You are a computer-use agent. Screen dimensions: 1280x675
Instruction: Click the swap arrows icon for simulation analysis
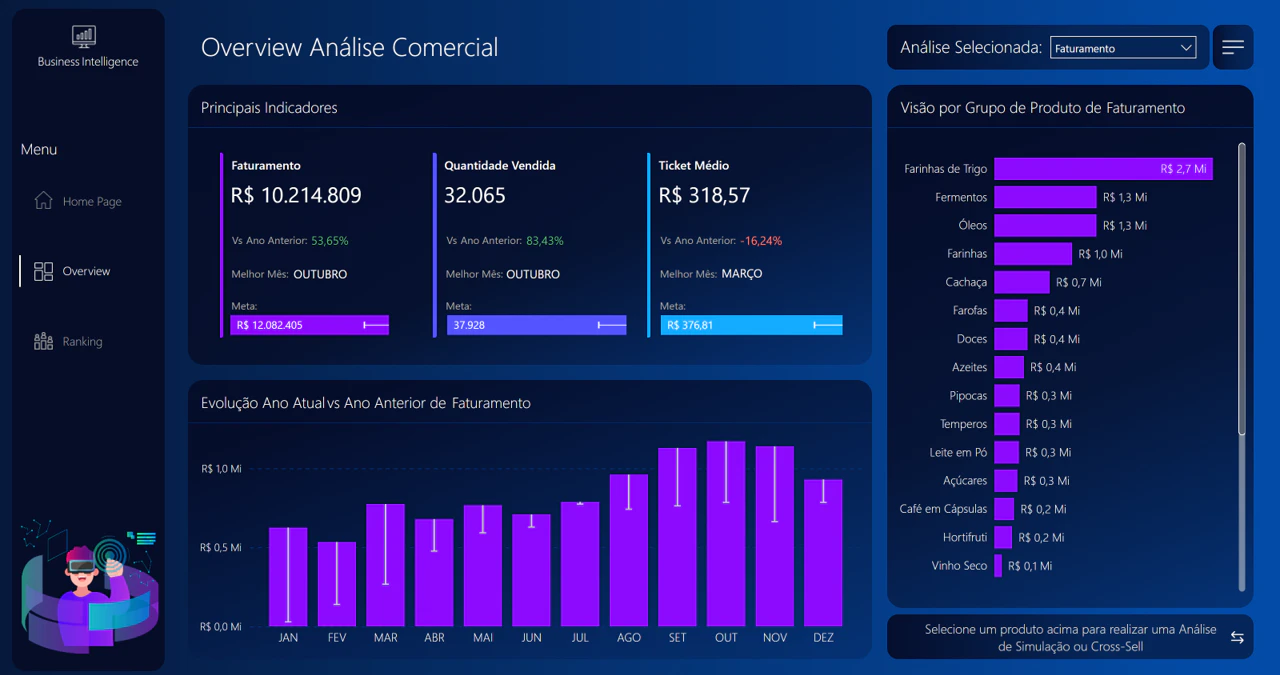(x=1237, y=638)
